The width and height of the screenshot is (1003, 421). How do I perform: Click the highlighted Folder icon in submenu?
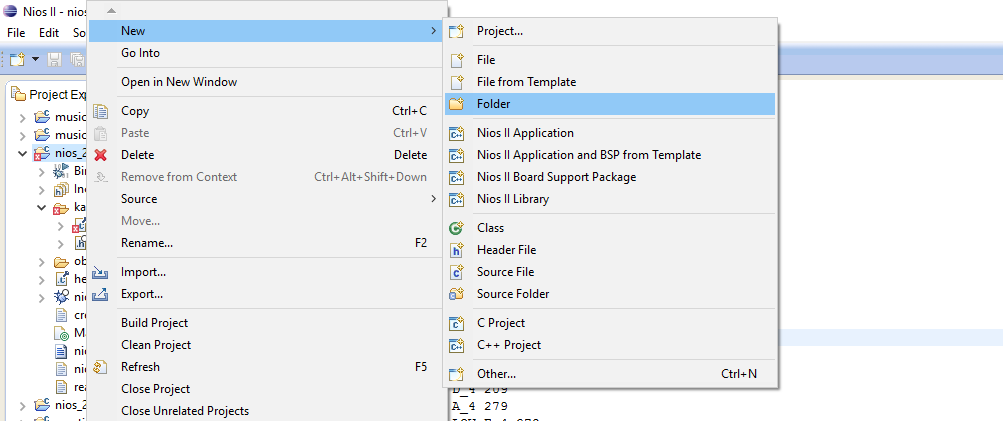(x=456, y=104)
